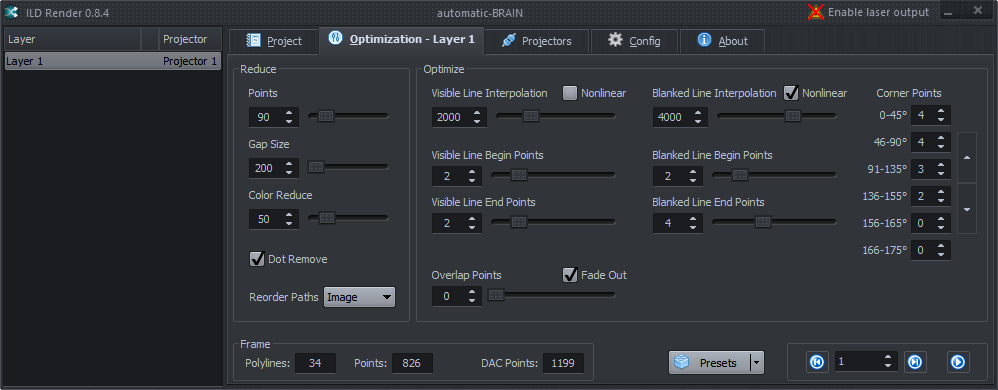Click Visible Line End Points slider handle

[519, 222]
